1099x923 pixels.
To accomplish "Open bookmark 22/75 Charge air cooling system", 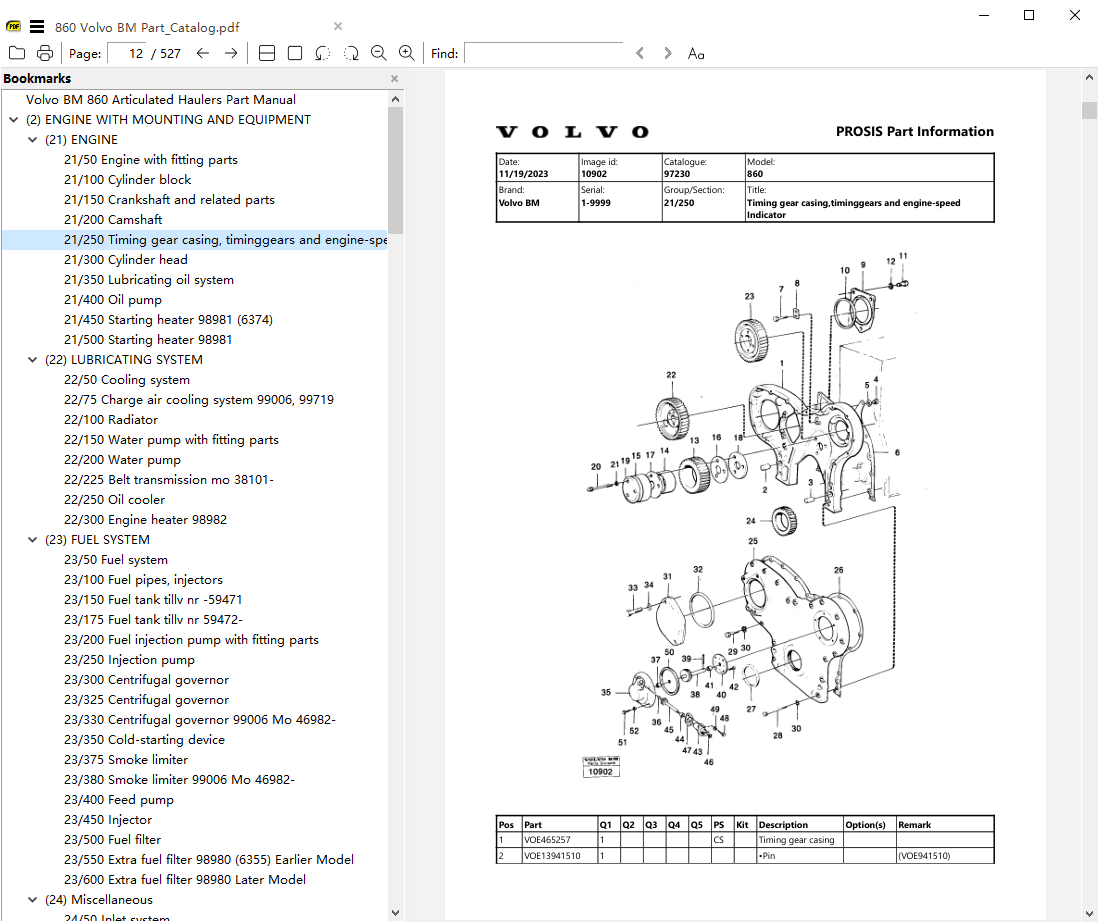I will 198,399.
